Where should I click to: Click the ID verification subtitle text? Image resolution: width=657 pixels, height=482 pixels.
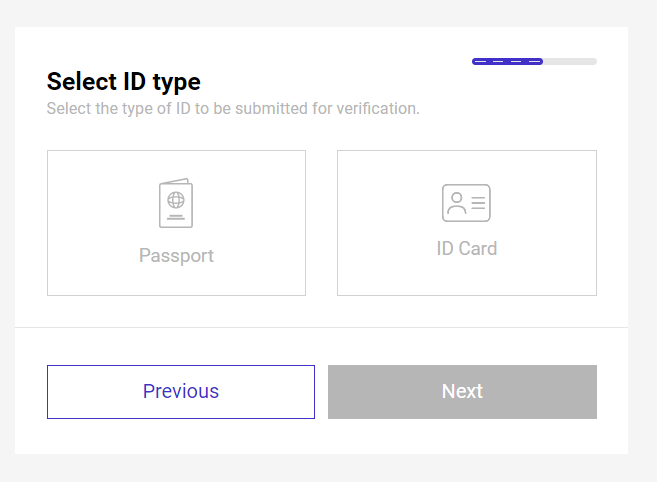[233, 109]
